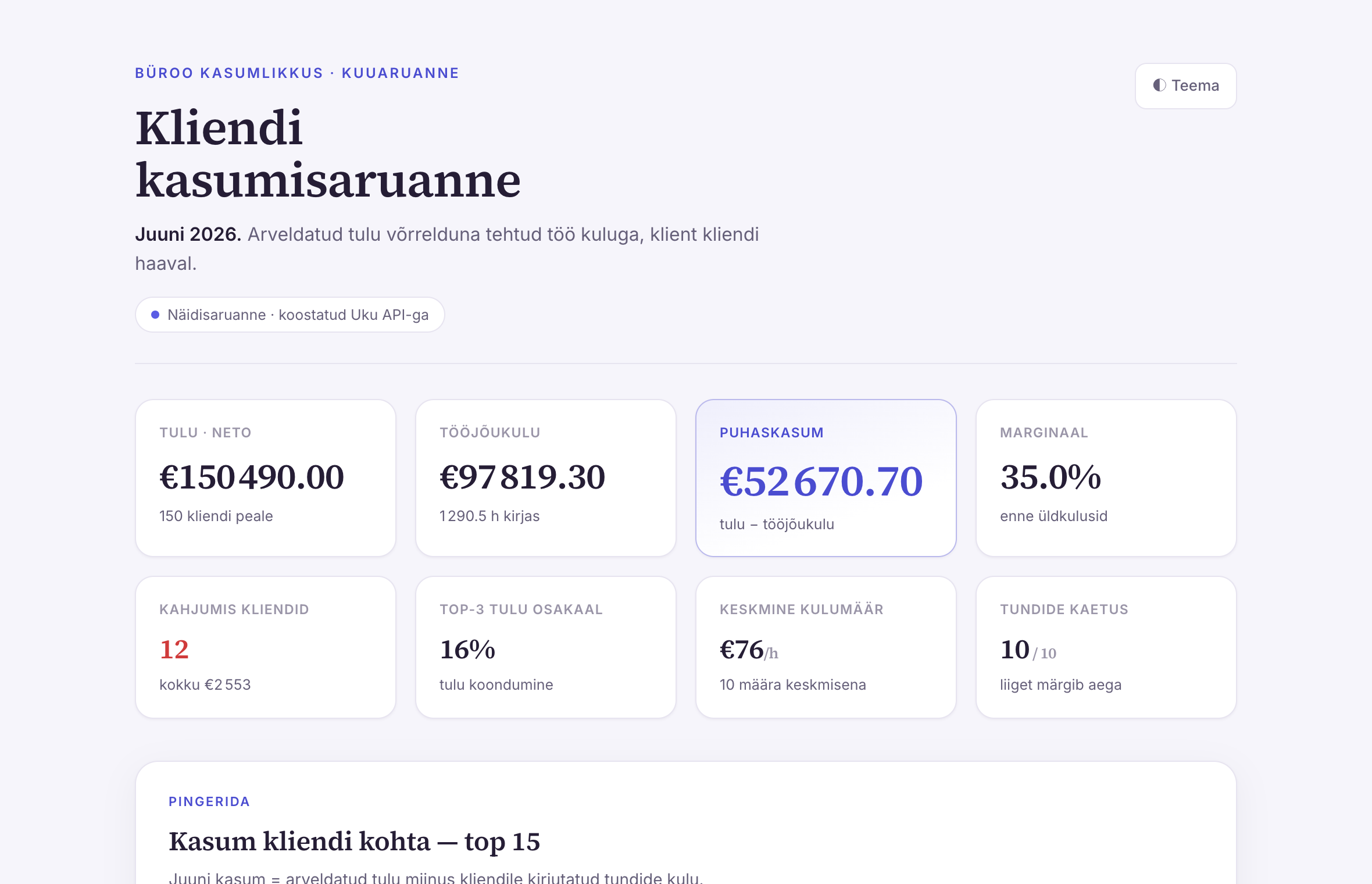Viewport: 1372px width, 884px height.
Task: Click the half-moon theme icon
Action: click(x=1159, y=85)
